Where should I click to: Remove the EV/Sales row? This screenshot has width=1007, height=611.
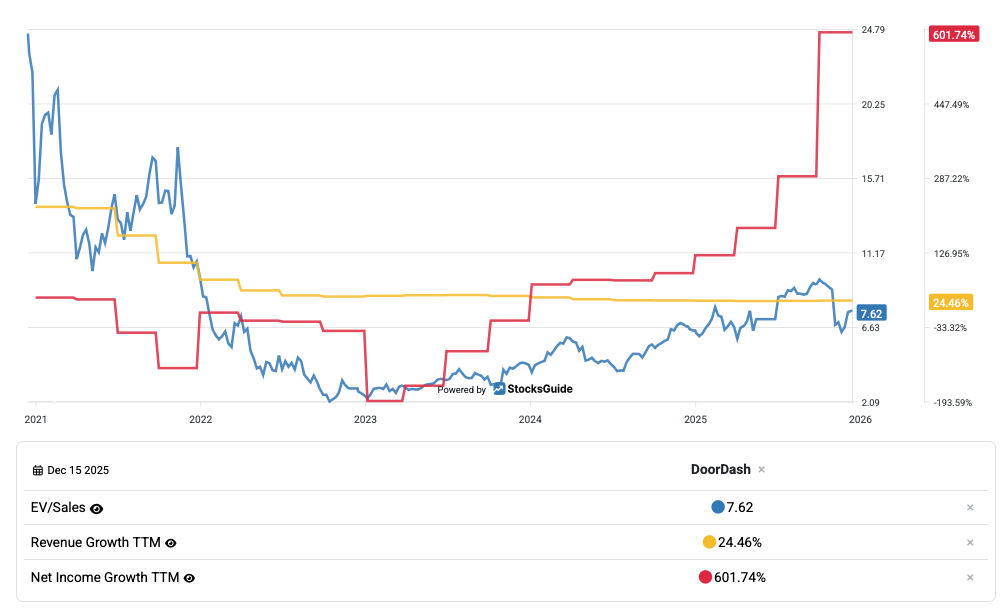tap(969, 508)
